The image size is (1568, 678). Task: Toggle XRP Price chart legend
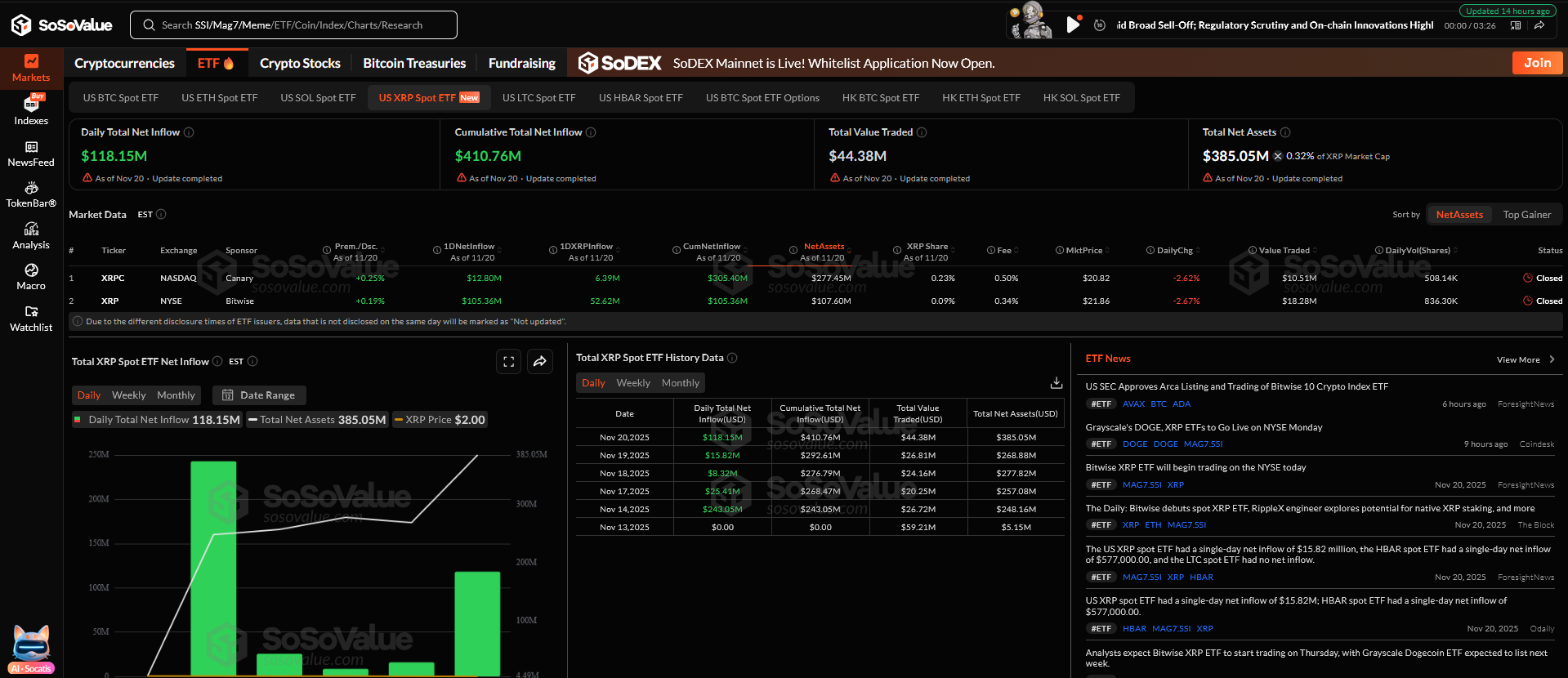pyautogui.click(x=440, y=420)
